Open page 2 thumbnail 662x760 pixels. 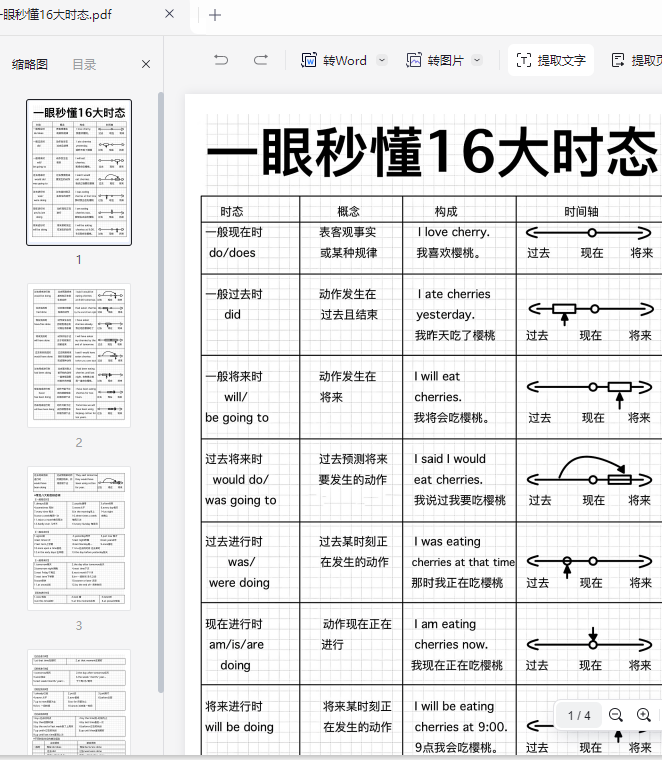coord(79,355)
